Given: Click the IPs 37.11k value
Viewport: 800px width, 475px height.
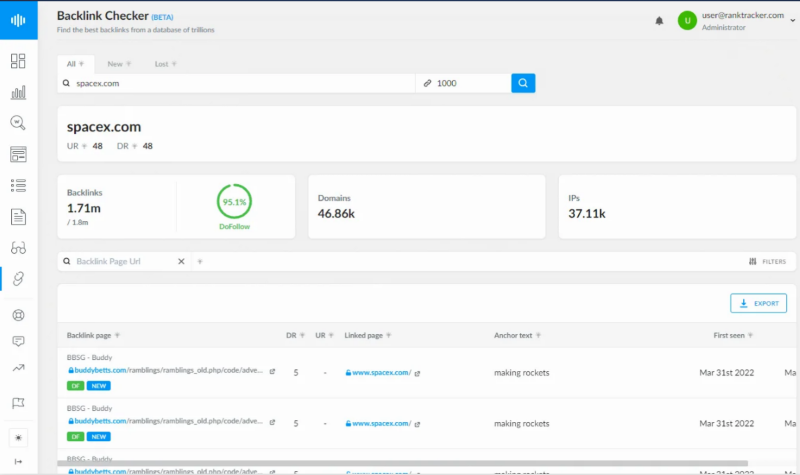Looking at the screenshot, I should (x=587, y=214).
